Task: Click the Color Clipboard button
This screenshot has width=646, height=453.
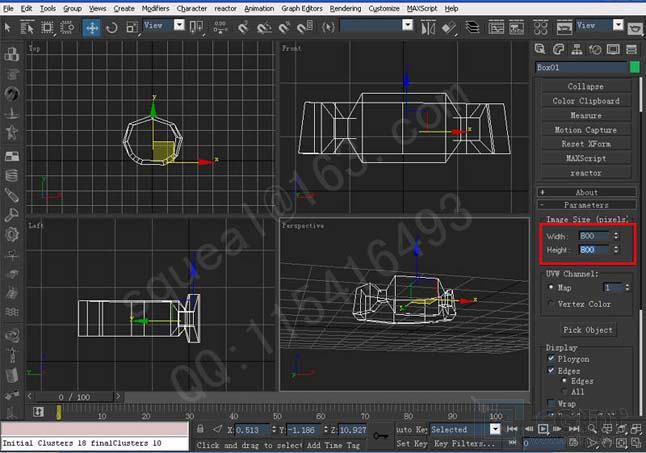Action: pos(585,101)
